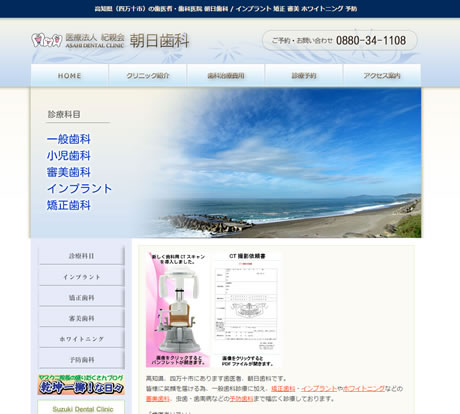Select 診療予約 in the navigation bar
460x414 pixels.
[304, 76]
